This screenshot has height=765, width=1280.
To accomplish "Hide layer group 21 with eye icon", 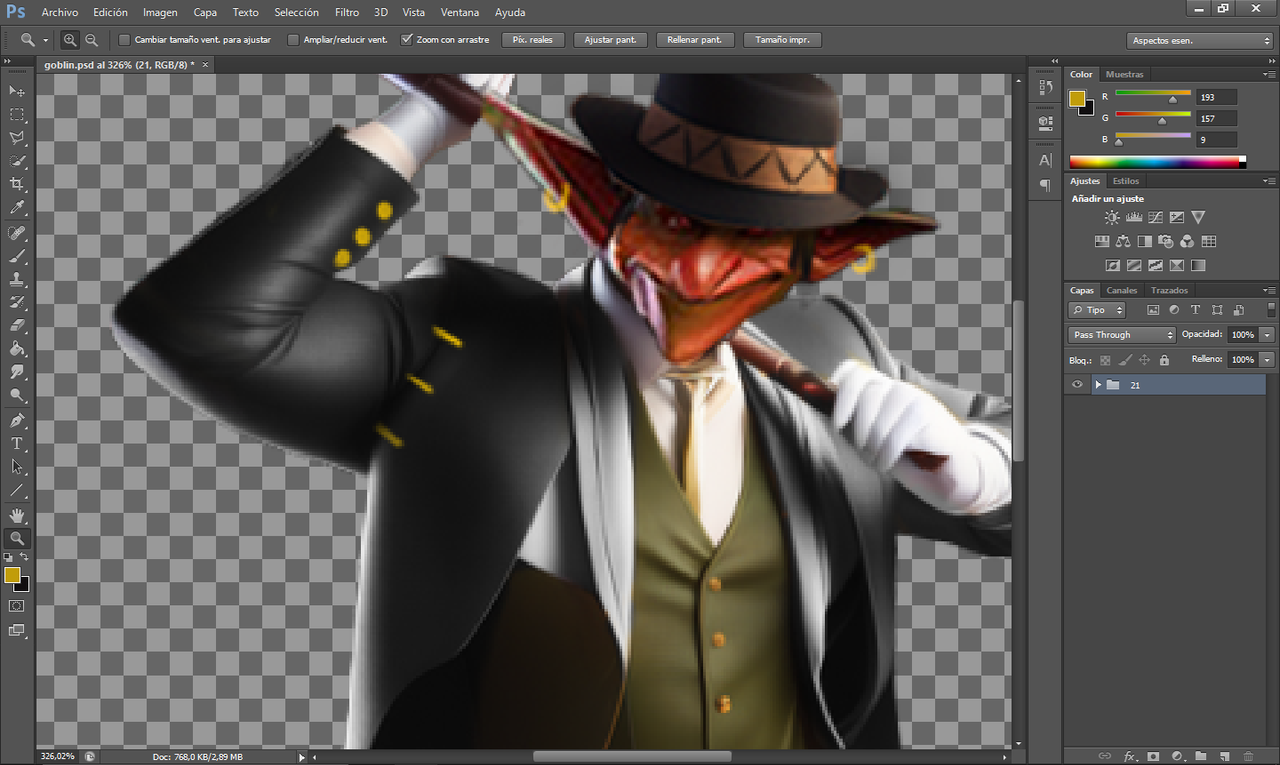I will coord(1077,385).
